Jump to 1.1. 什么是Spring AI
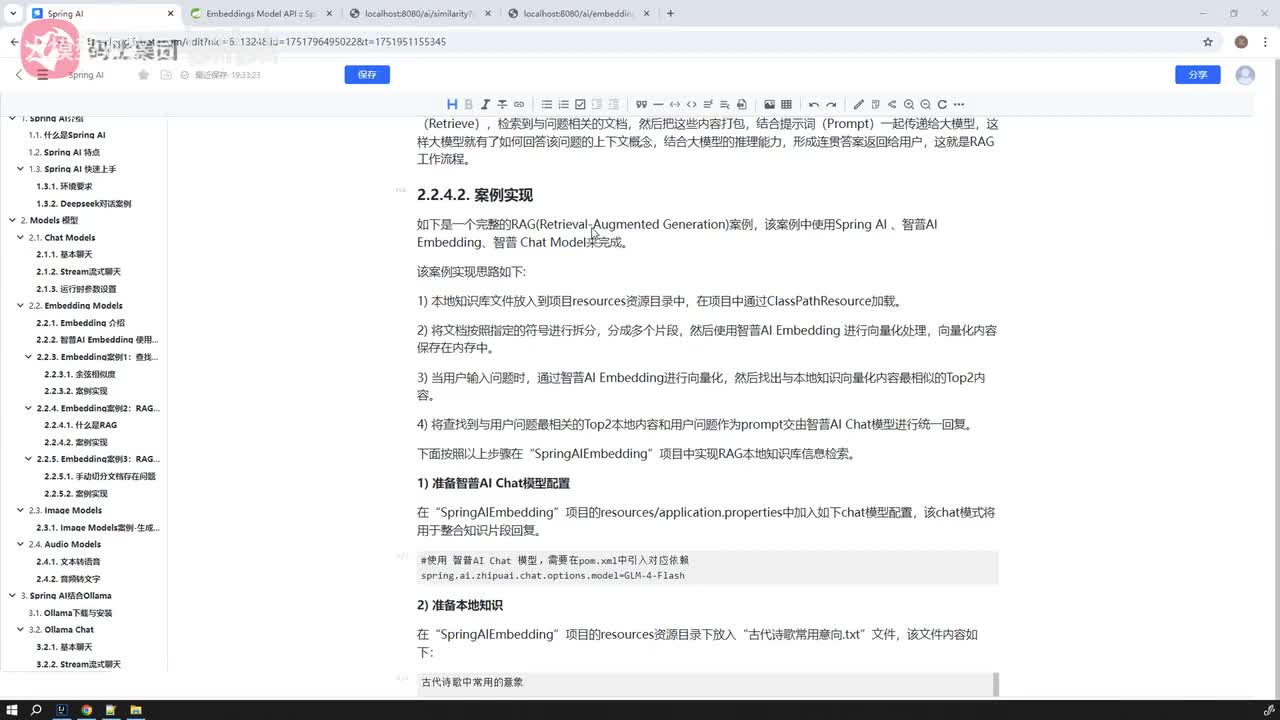Image resolution: width=1280 pixels, height=720 pixels. click(67, 135)
